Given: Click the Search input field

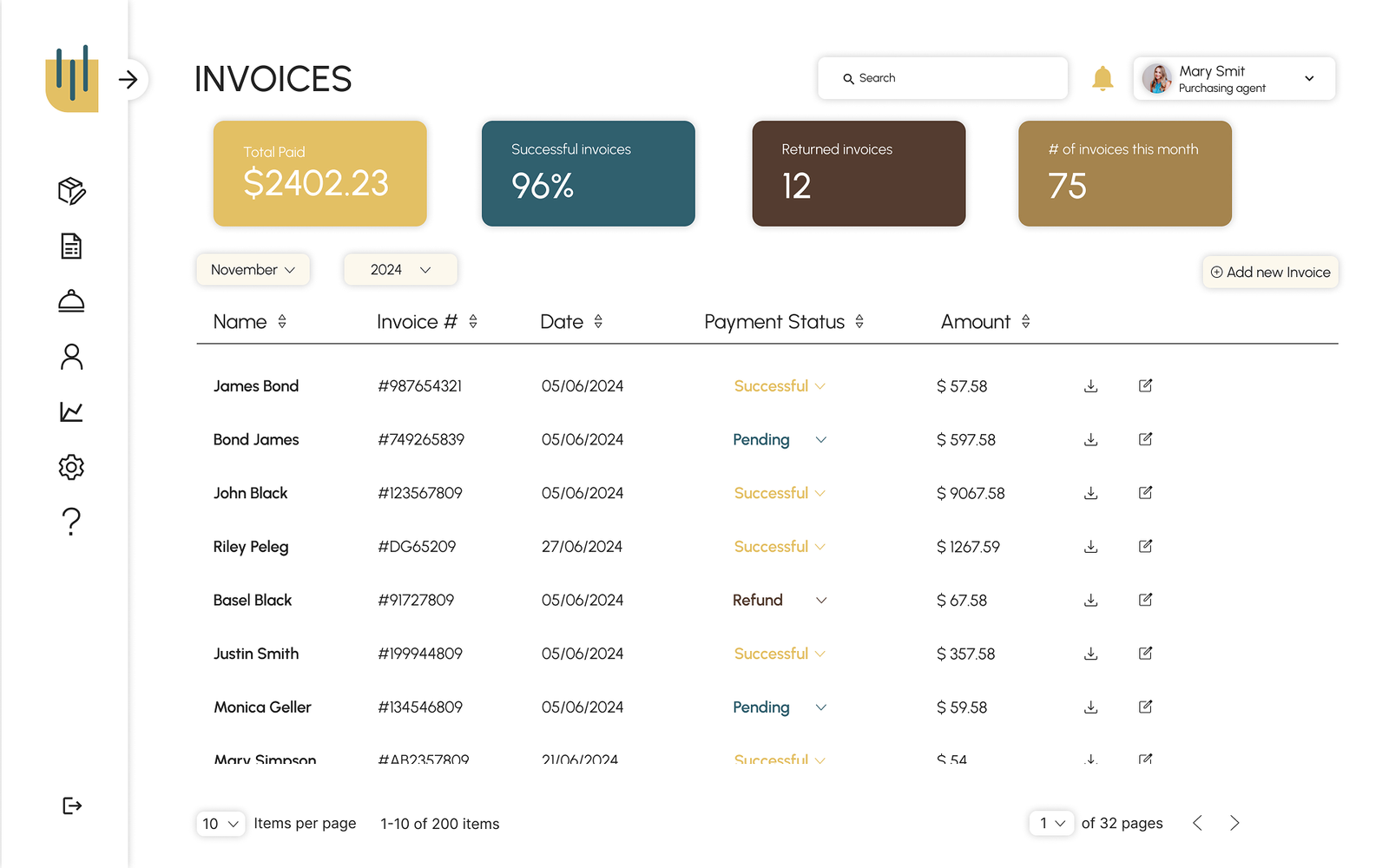Looking at the screenshot, I should click(x=943, y=79).
